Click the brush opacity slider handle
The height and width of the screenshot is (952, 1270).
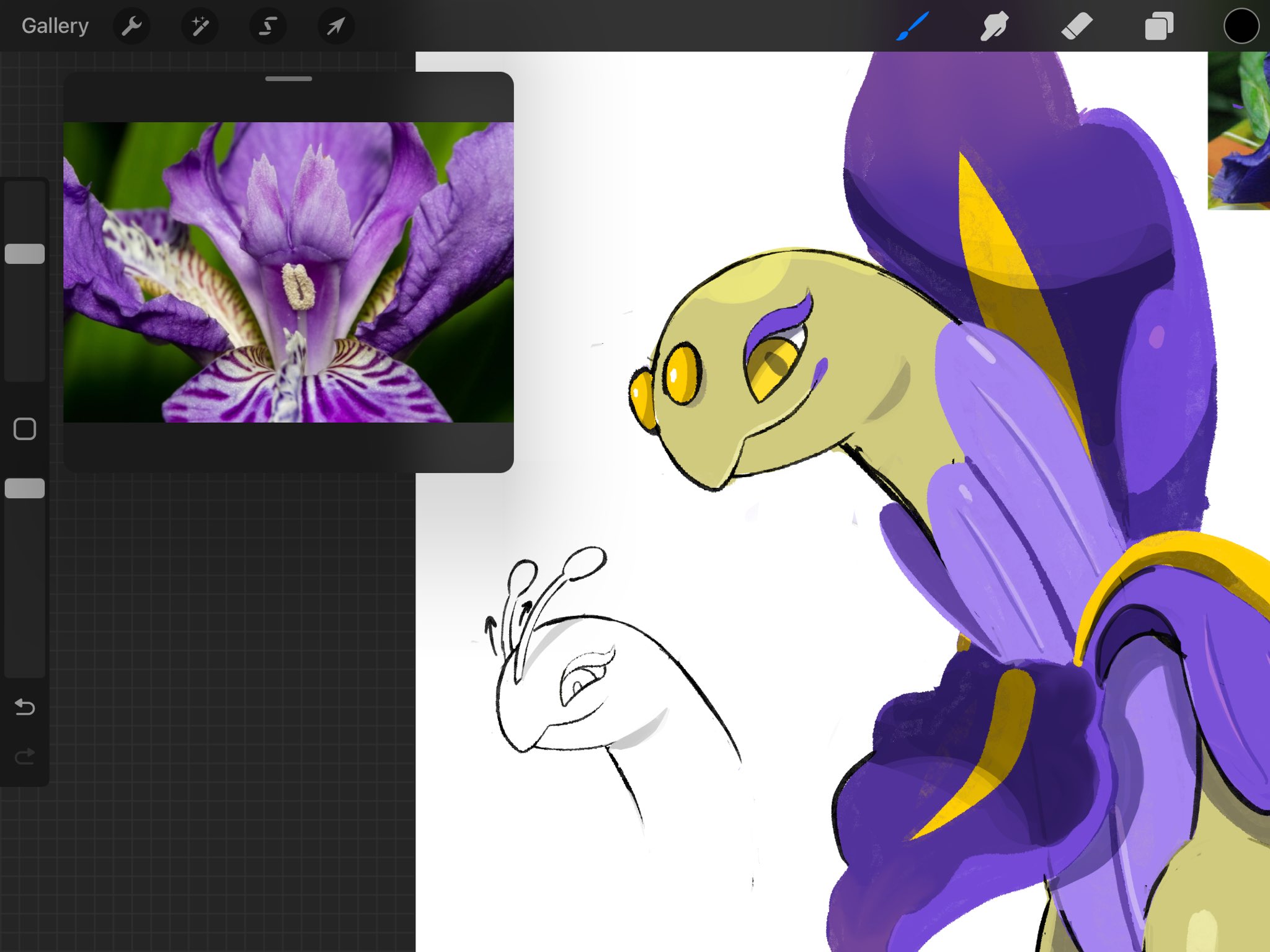coord(25,488)
